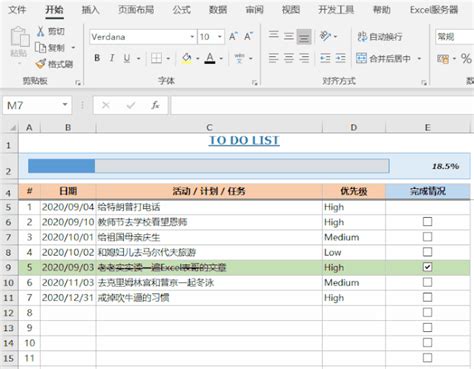Click Merge and Center button
The width and height of the screenshot is (474, 369).
[384, 58]
